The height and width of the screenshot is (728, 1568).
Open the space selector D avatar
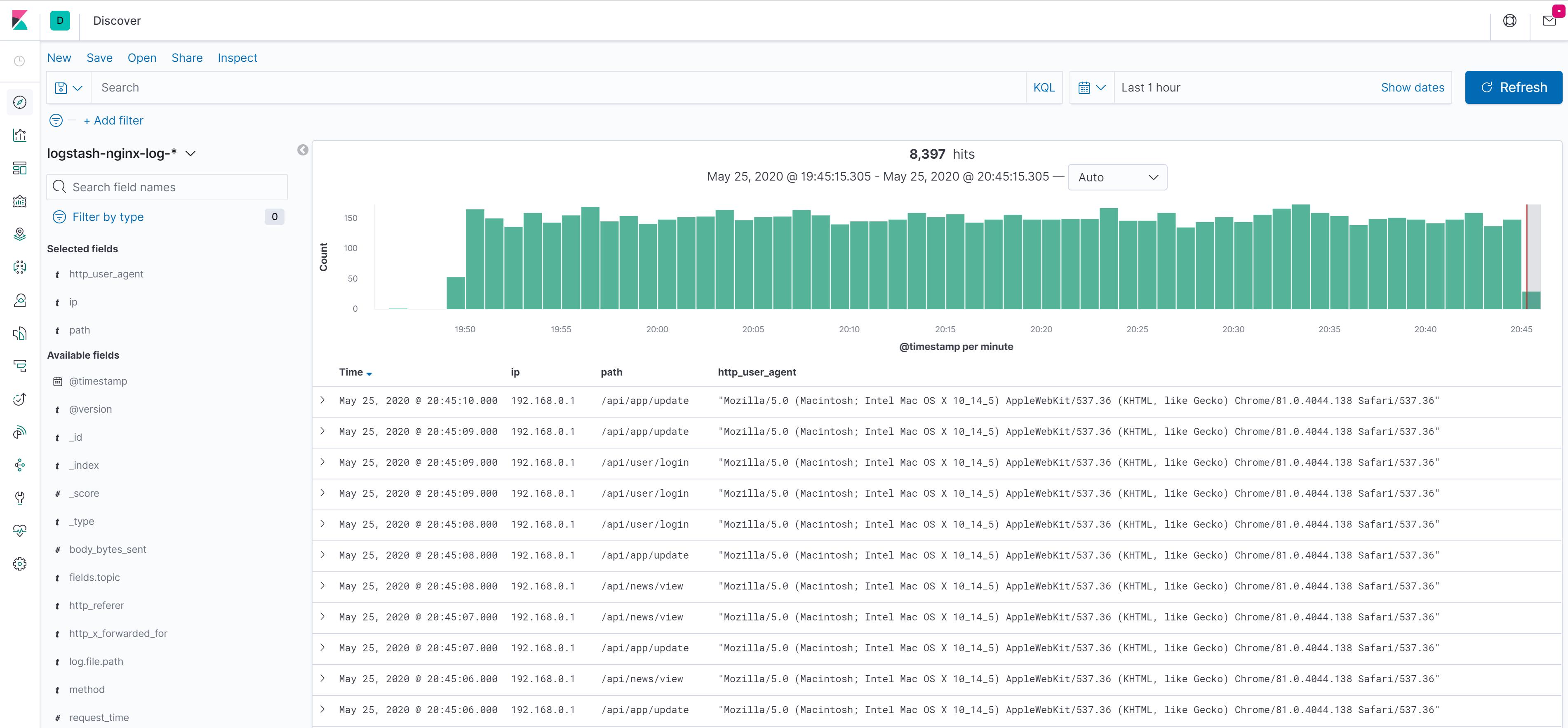pos(60,20)
